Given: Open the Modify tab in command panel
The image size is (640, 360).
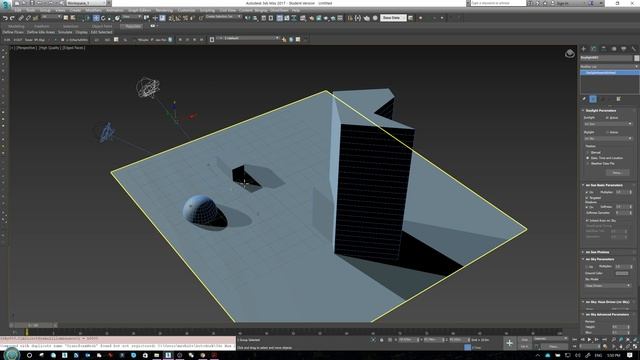Looking at the screenshot, I should click(x=593, y=49).
